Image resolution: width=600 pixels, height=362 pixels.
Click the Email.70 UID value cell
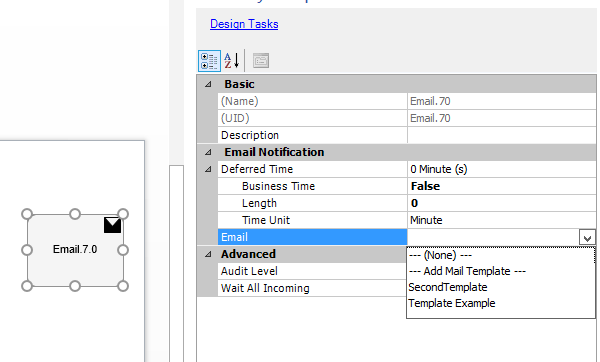(x=502, y=118)
